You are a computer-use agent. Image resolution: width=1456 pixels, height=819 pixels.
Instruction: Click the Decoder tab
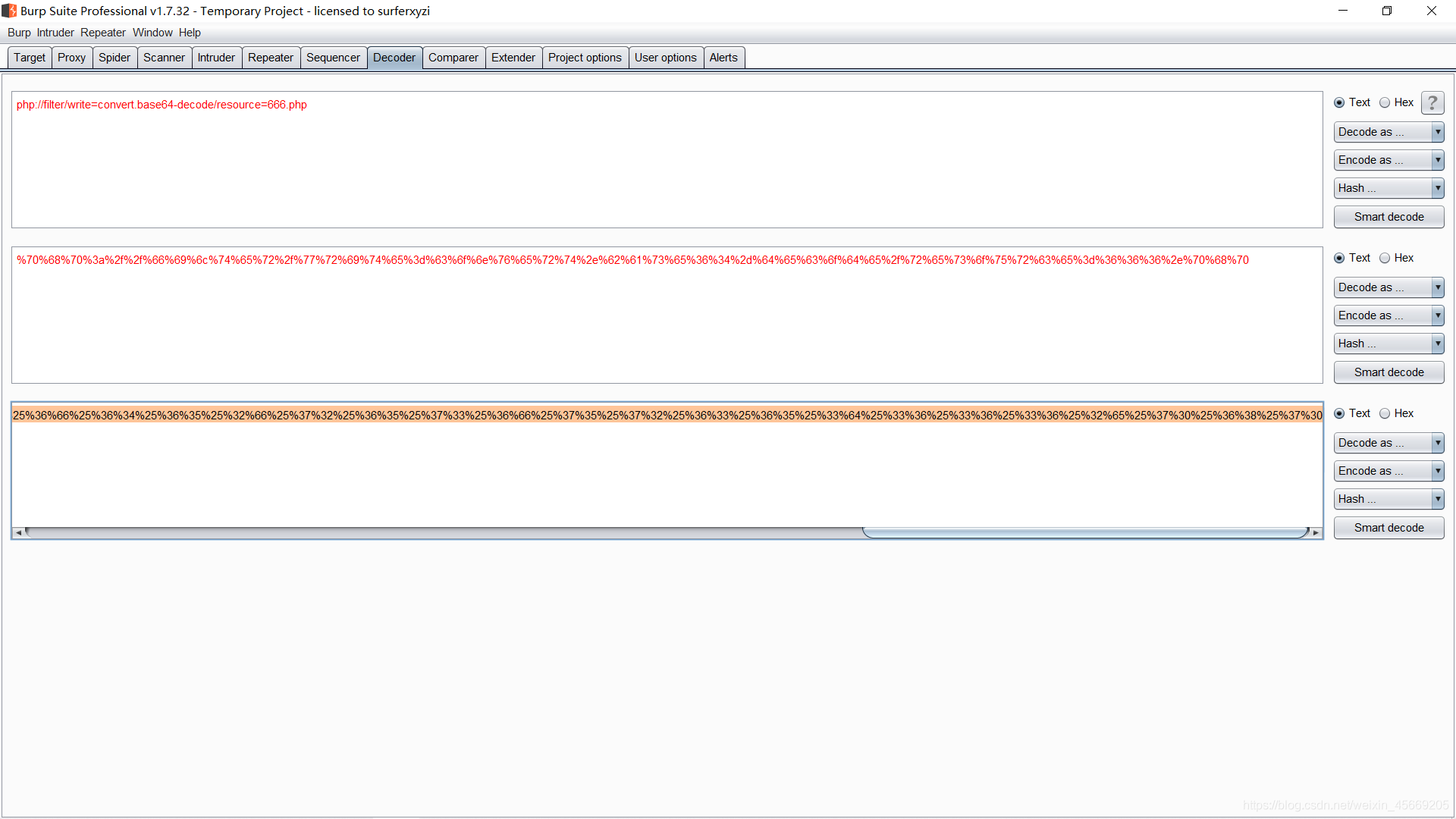394,57
